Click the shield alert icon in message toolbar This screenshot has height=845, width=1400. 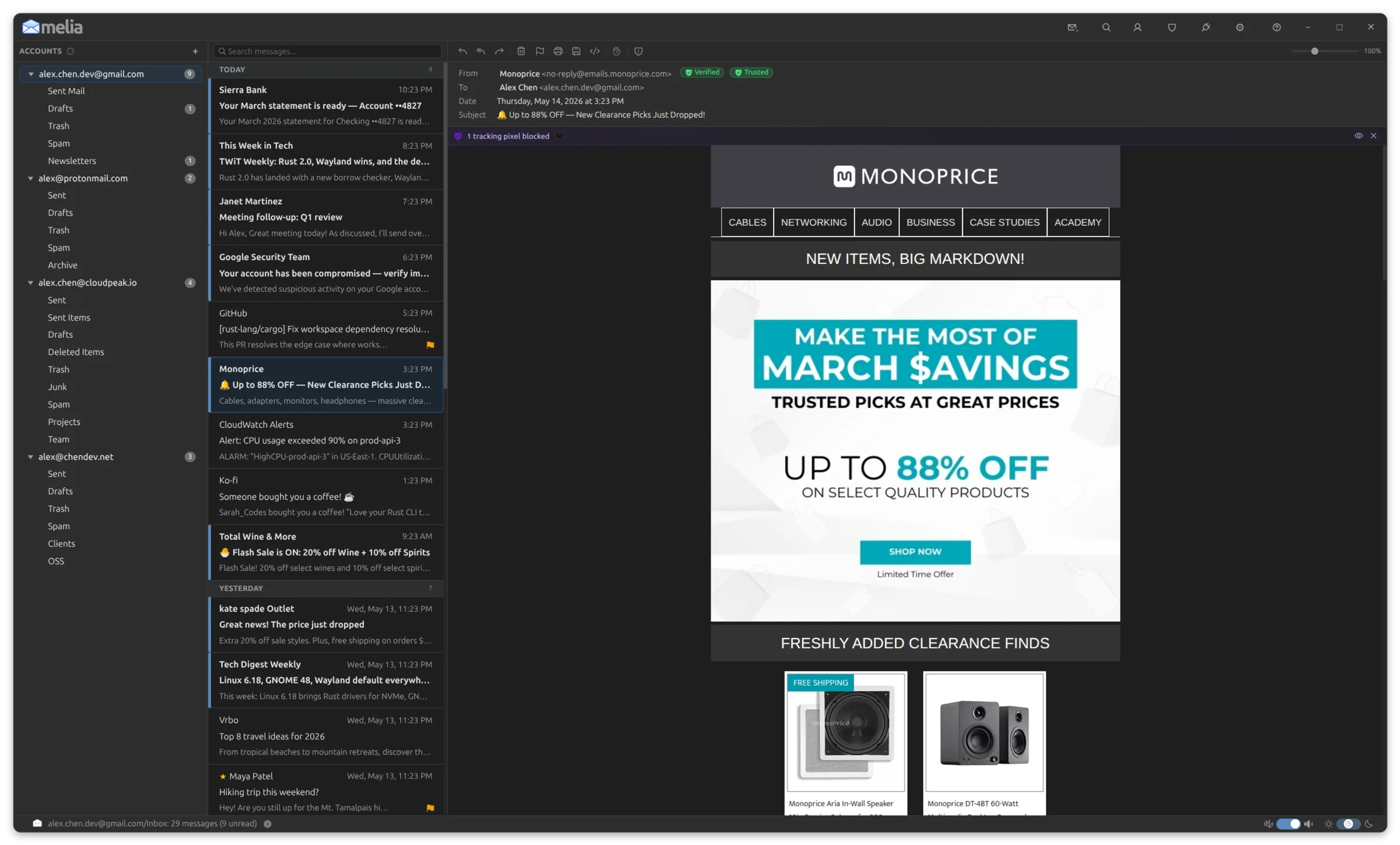(x=638, y=51)
